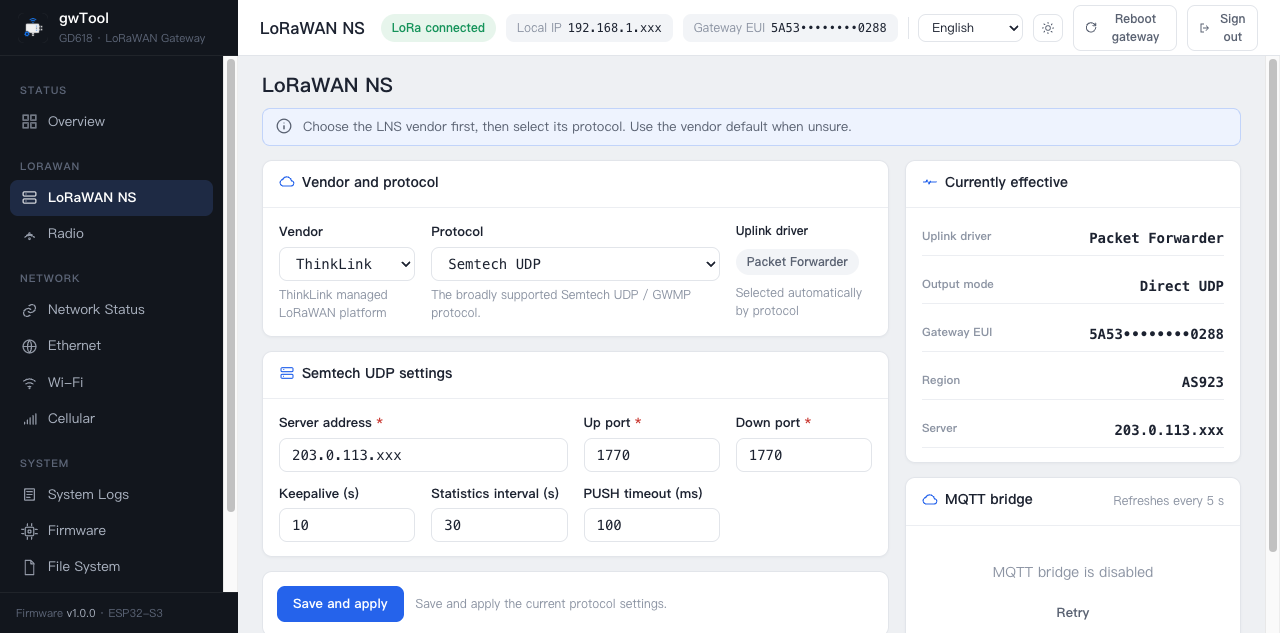Screen dimensions: 1280x633
Task: Open the Firmware page from sidebar
Action: [x=111, y=530]
